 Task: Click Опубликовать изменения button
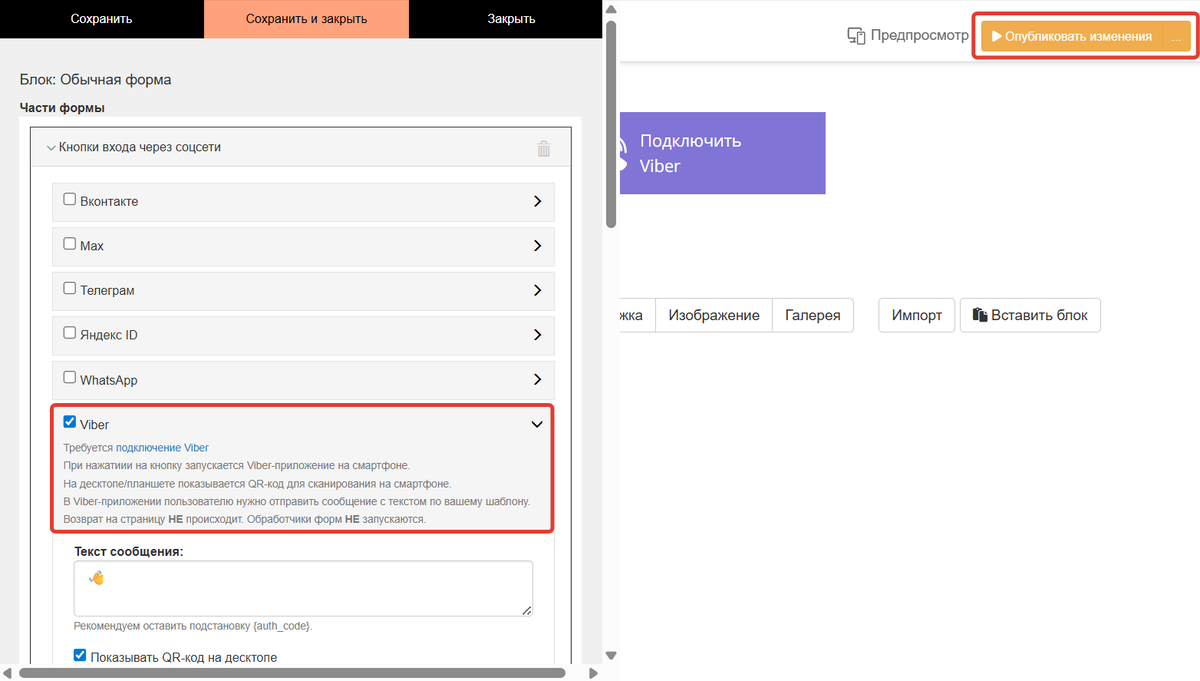[x=1072, y=37]
